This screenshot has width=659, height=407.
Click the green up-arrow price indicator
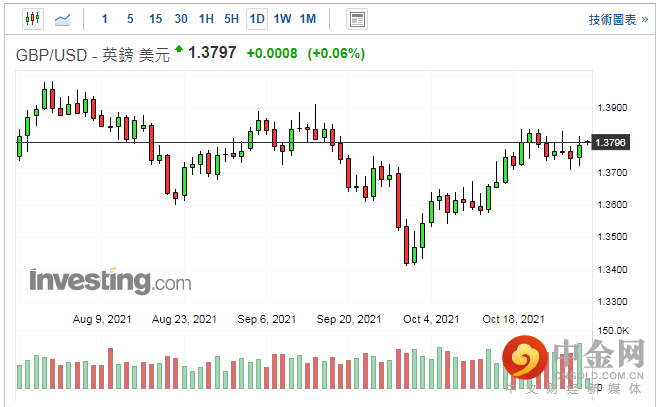coord(179,48)
